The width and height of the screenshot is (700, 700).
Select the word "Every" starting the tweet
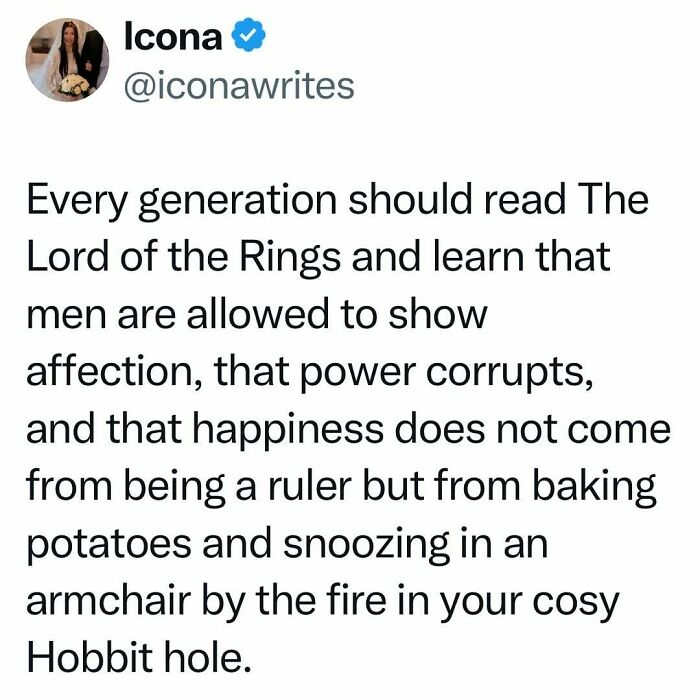pyautogui.click(x=77, y=201)
